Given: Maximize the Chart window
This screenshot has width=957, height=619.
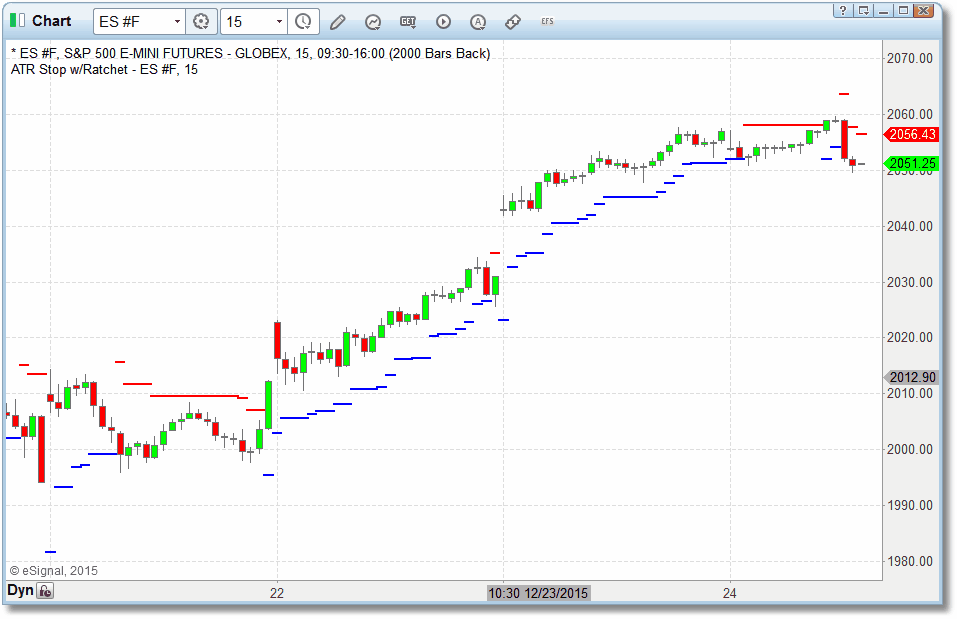Looking at the screenshot, I should [x=903, y=10].
